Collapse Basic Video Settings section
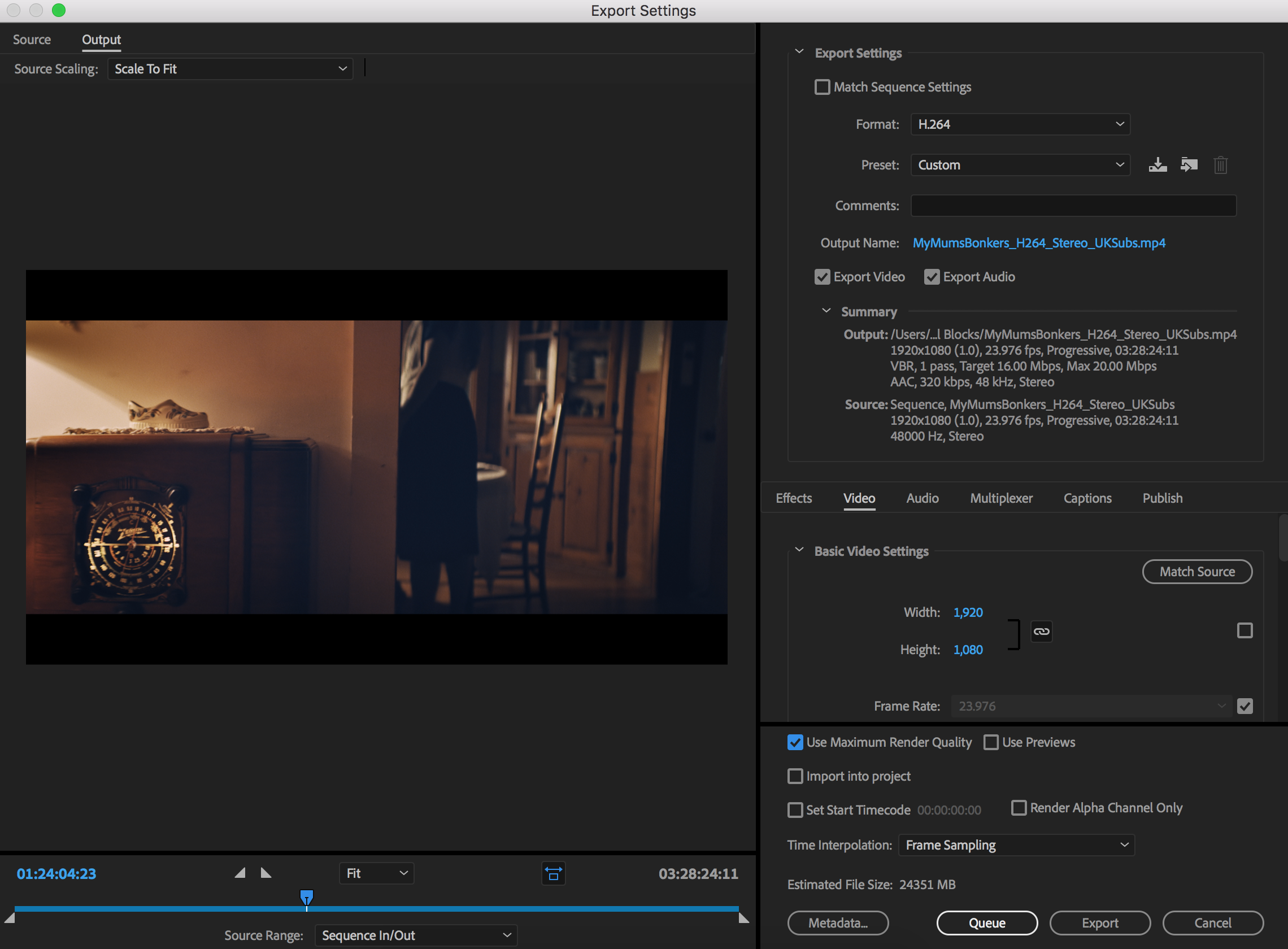 pos(799,550)
